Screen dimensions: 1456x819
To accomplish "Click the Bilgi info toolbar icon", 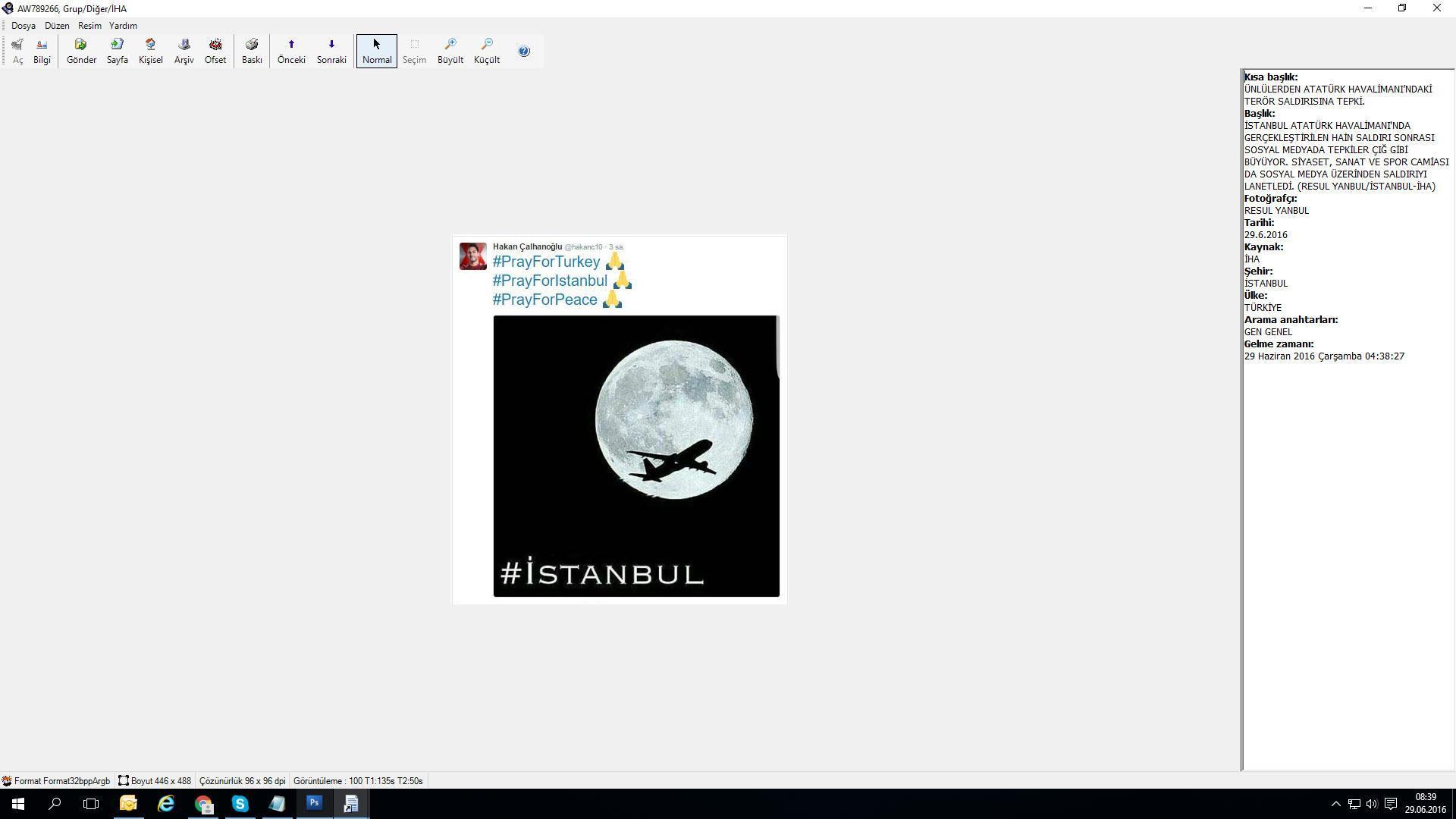I will coord(42,51).
